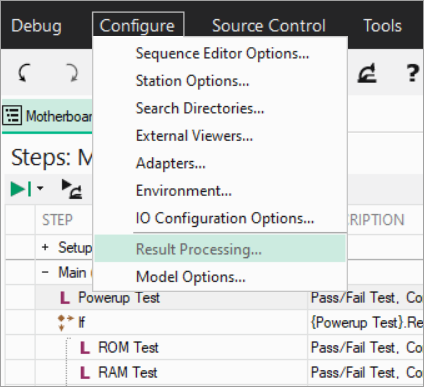Open the Tools menu

click(x=383, y=26)
